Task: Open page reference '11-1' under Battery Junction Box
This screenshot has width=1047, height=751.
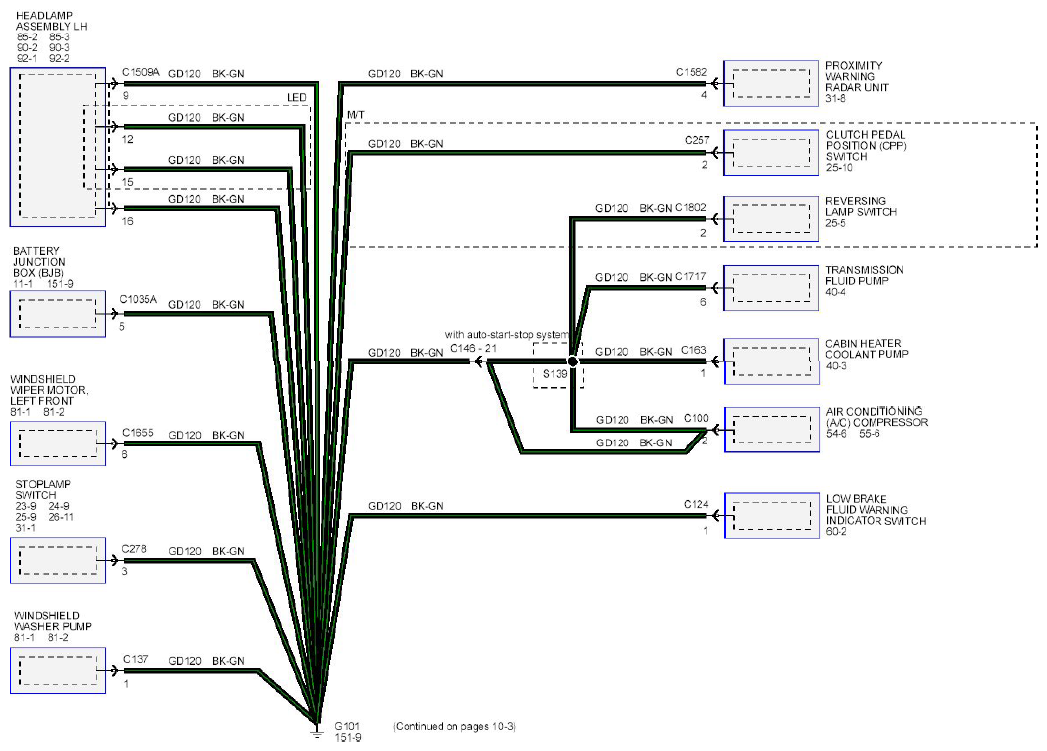Action: coord(23,284)
